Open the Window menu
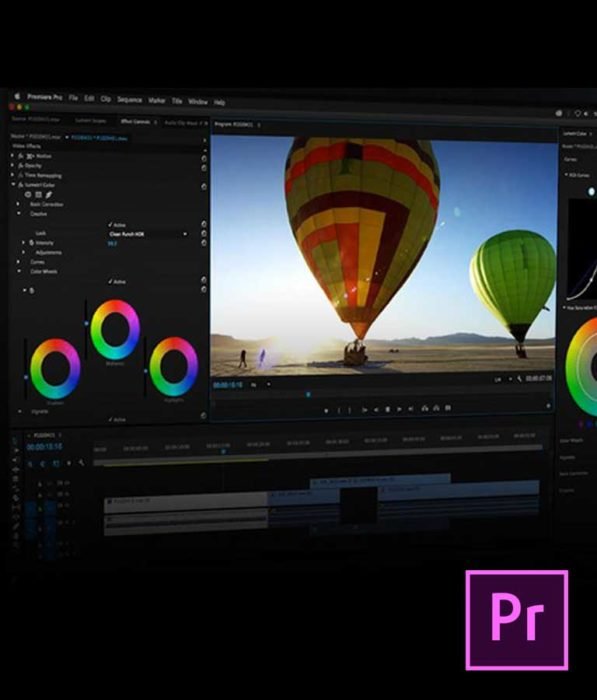The height and width of the screenshot is (700, 597). [x=198, y=102]
